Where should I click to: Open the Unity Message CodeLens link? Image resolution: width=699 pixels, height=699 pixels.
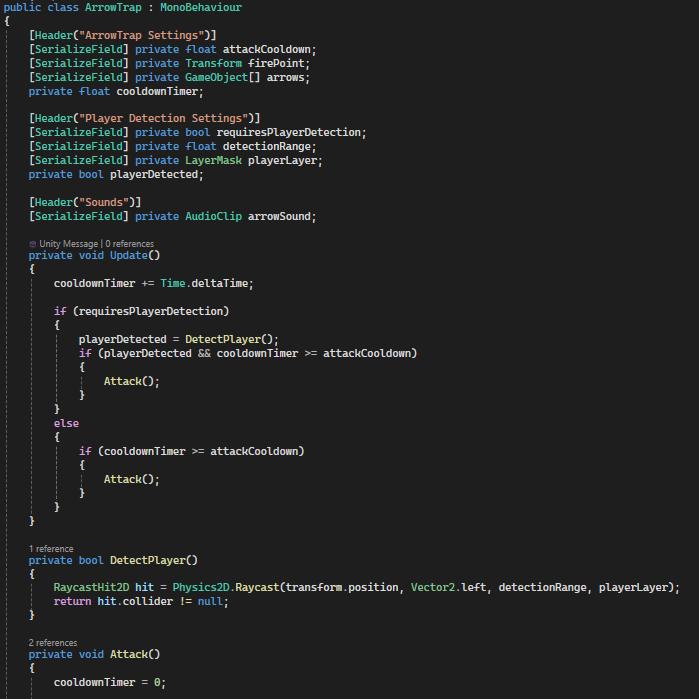coord(69,244)
